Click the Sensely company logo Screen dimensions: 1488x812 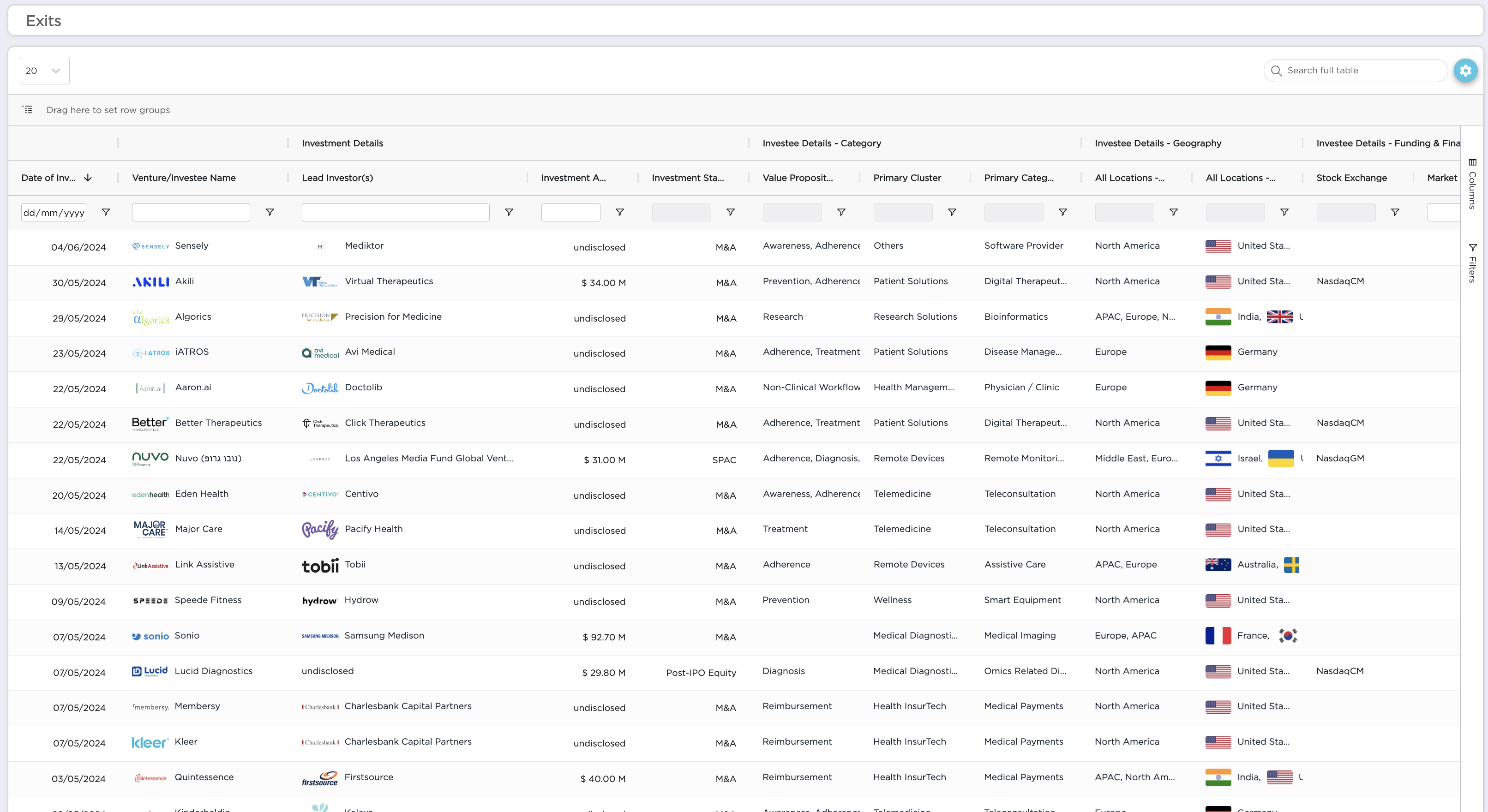tap(151, 247)
